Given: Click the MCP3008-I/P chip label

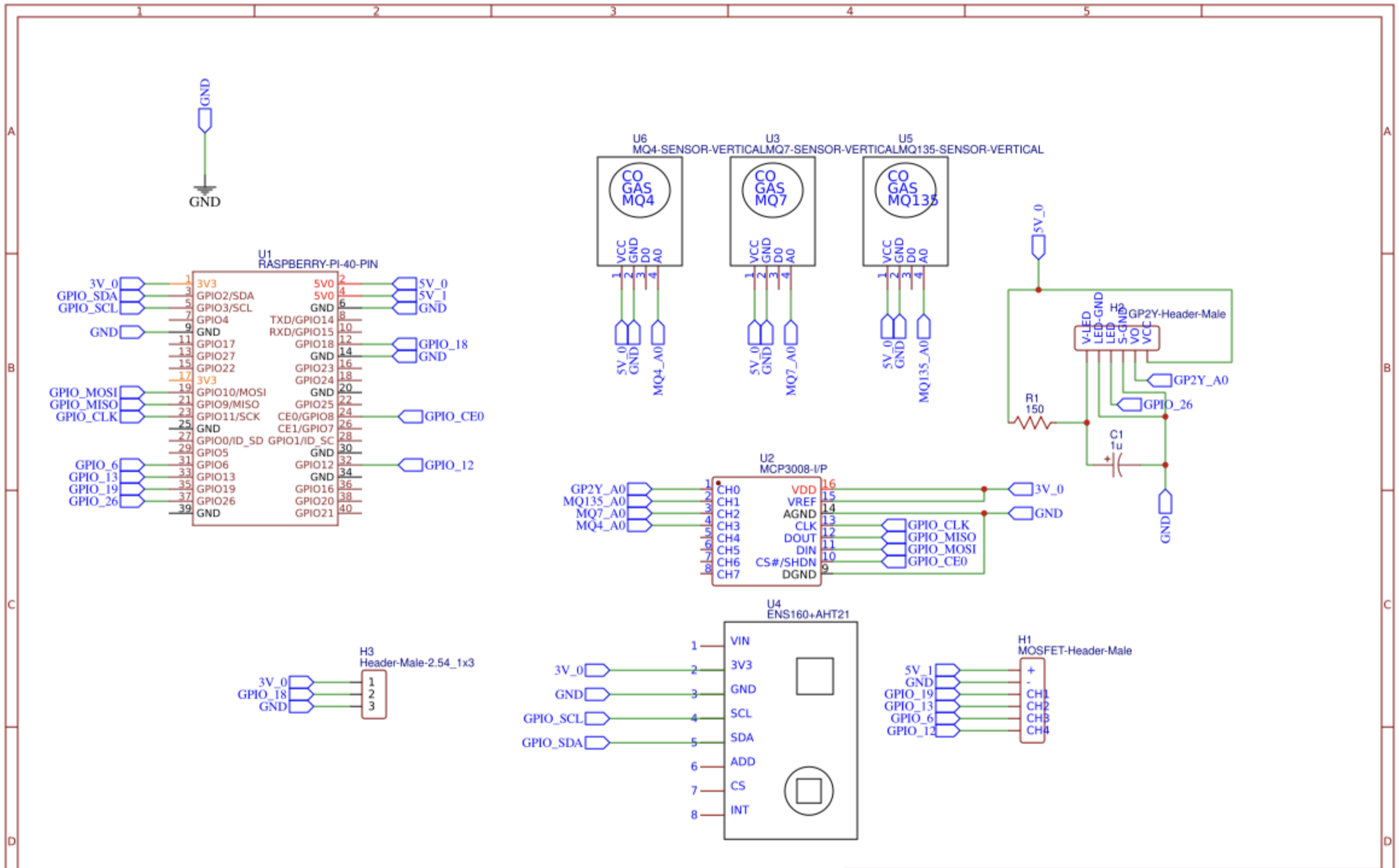Looking at the screenshot, I should [x=793, y=469].
